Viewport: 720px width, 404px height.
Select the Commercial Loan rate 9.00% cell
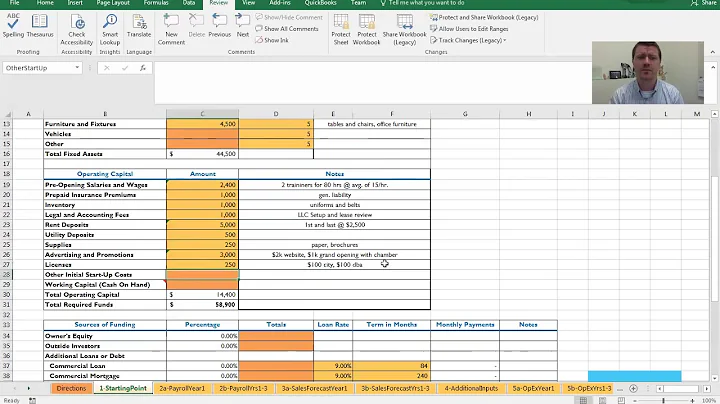click(333, 366)
